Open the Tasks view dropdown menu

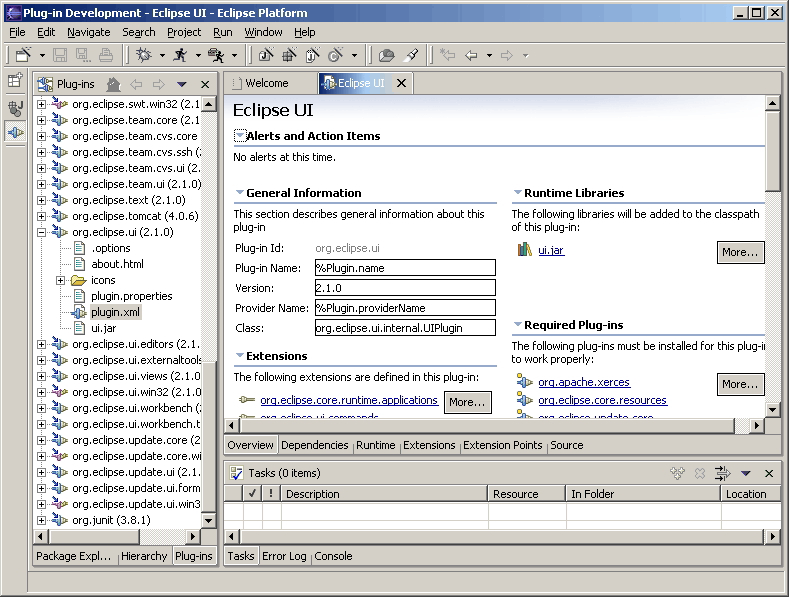pyautogui.click(x=746, y=473)
